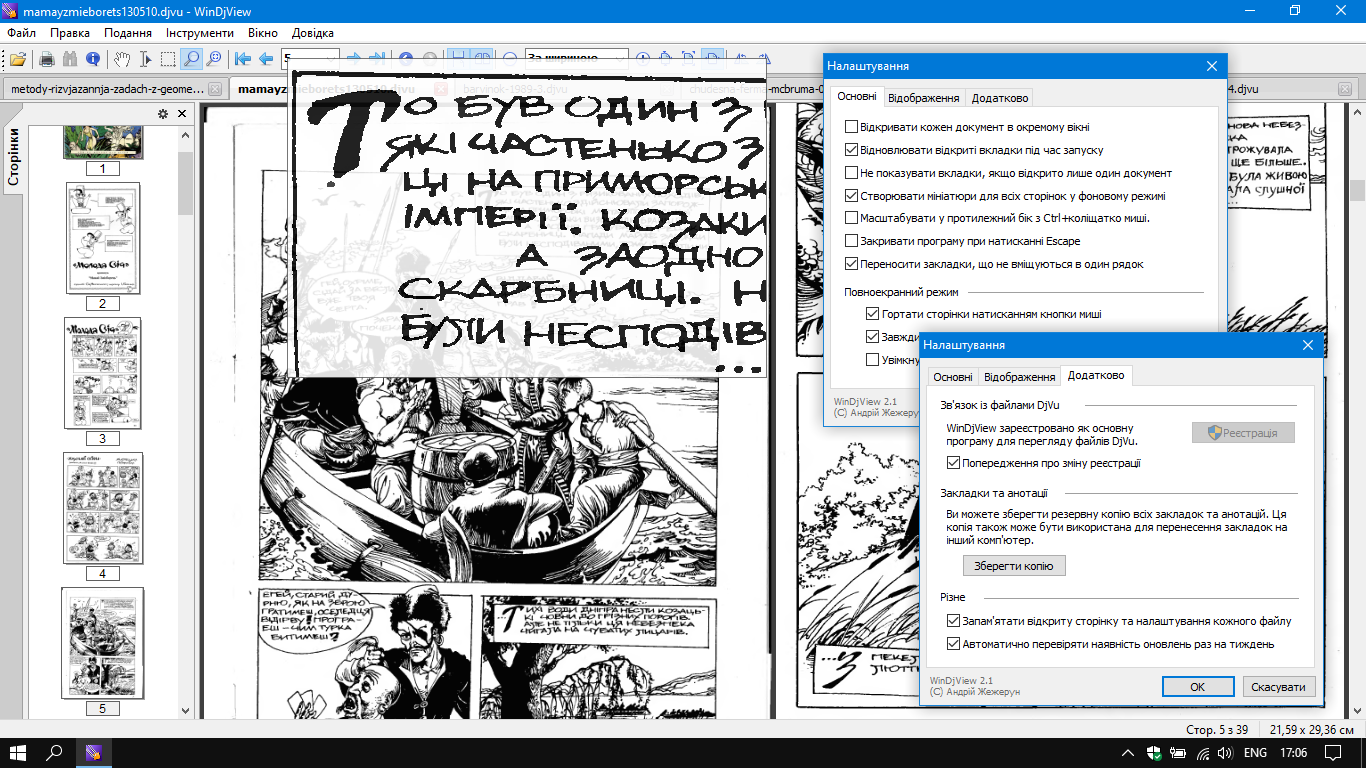Screen dimensions: 1366x768
Task: Select the vertical Сторінки sidebar tab
Action: click(x=13, y=159)
